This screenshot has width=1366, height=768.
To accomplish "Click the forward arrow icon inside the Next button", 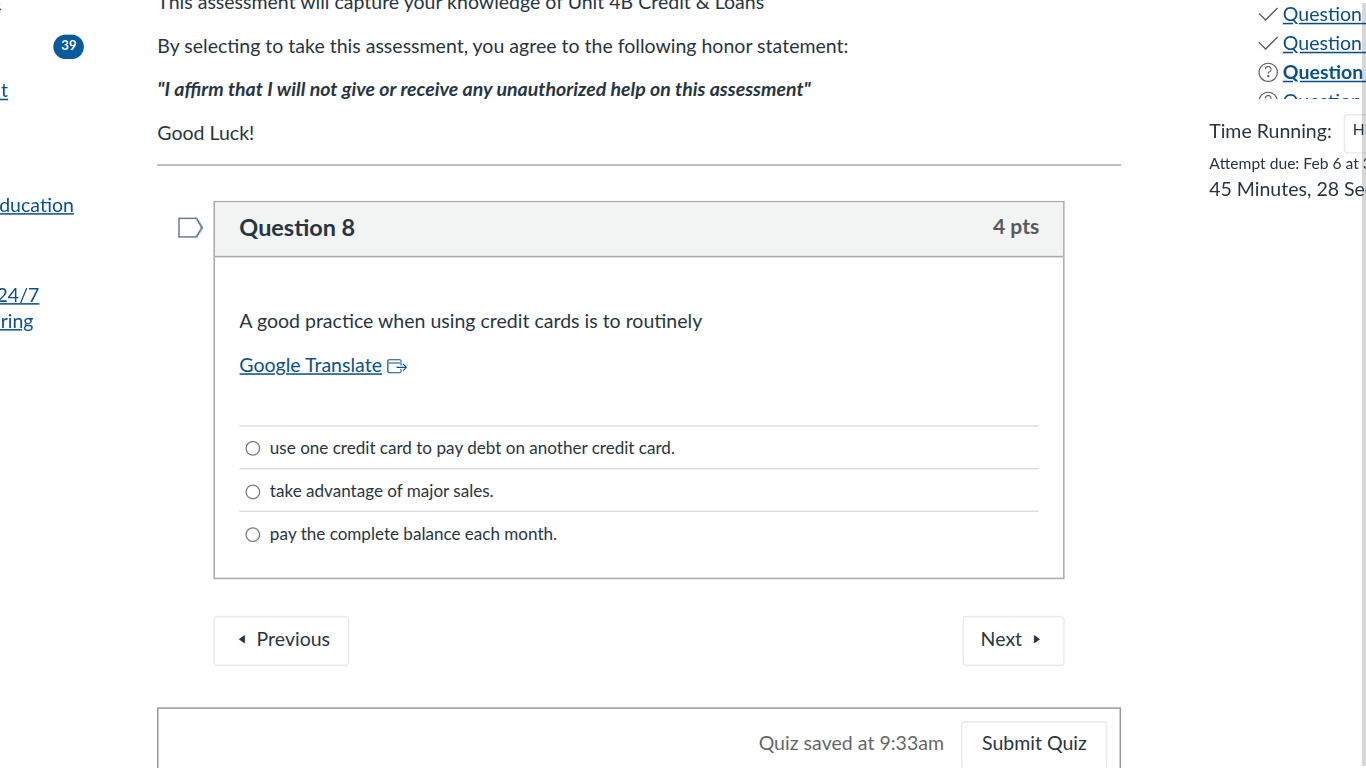I will point(1037,640).
